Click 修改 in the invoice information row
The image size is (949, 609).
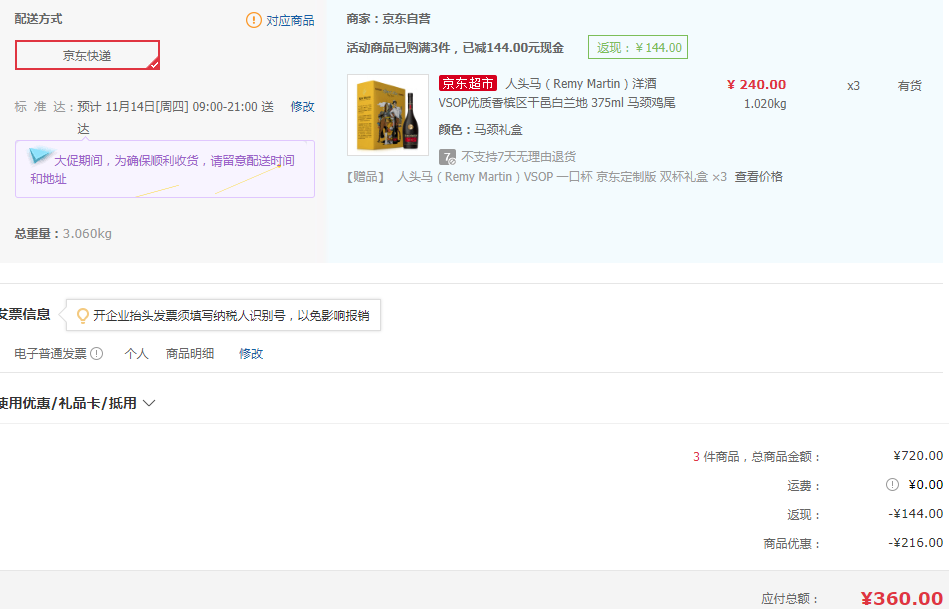point(251,354)
